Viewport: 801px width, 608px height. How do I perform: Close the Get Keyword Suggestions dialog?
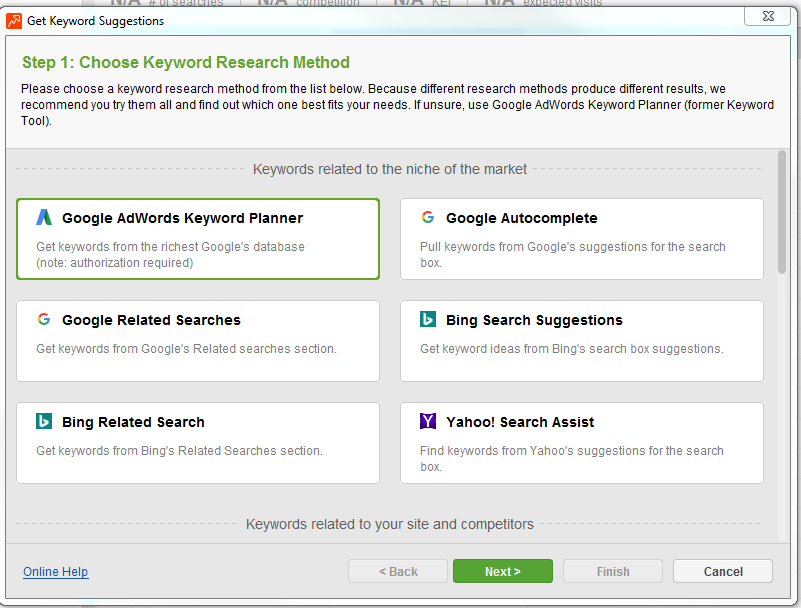[x=768, y=16]
